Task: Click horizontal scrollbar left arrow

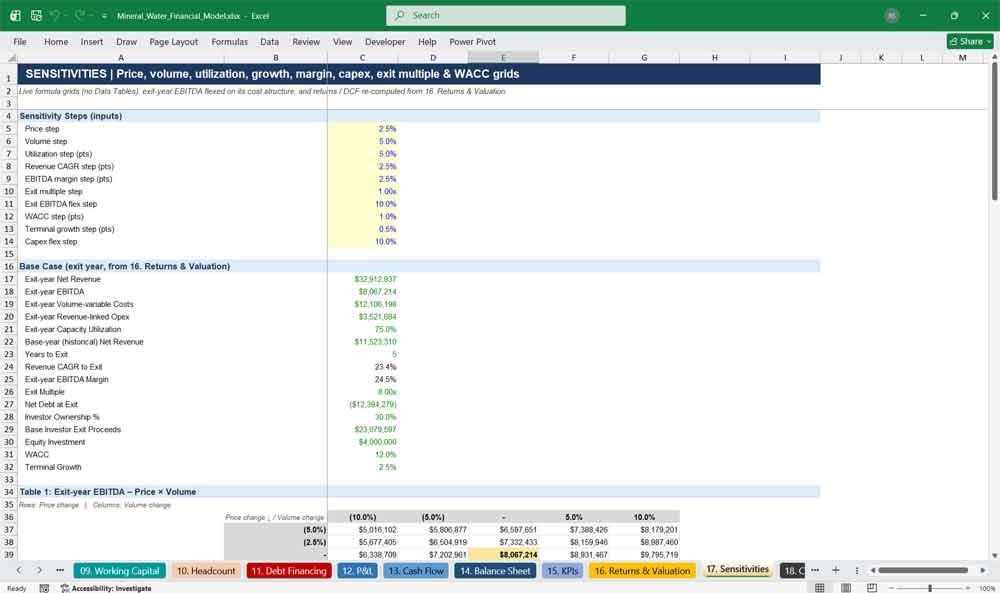Action: (x=872, y=570)
